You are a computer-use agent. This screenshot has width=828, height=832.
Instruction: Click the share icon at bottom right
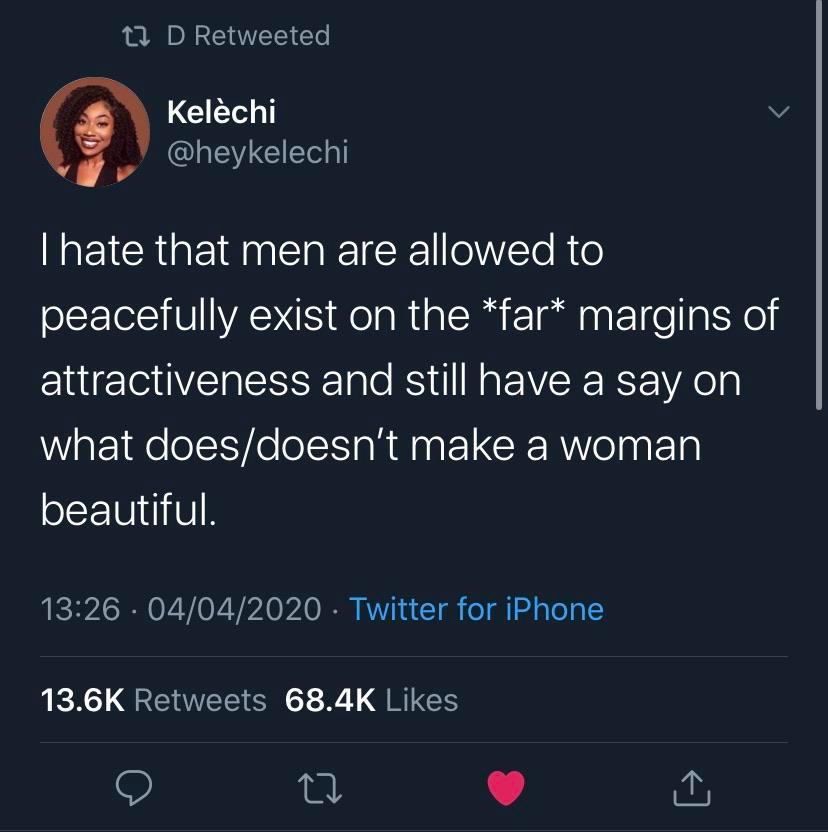click(x=691, y=788)
